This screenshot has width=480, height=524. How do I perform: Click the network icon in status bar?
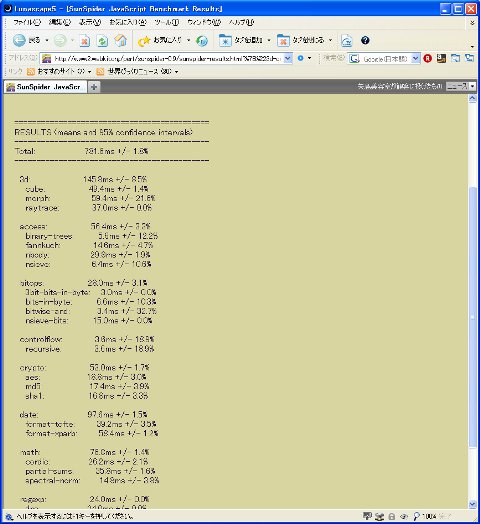379,516
